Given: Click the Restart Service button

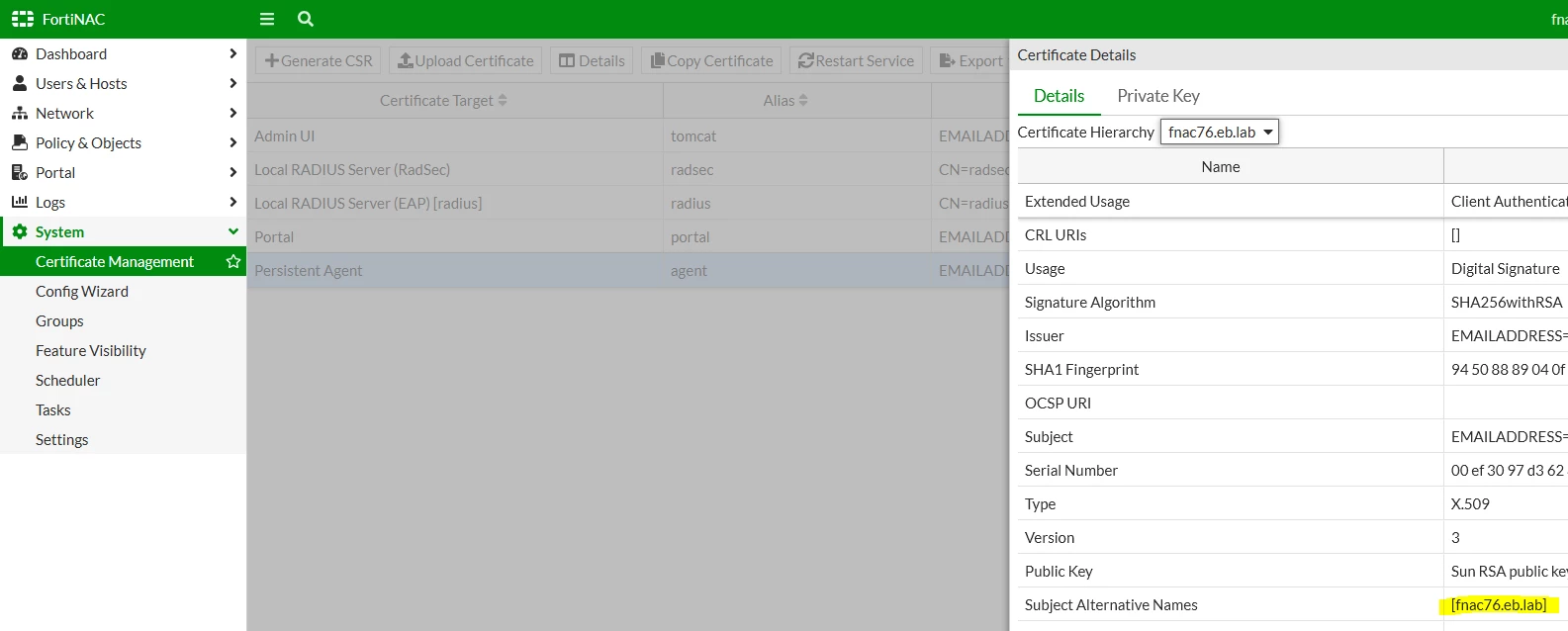Looking at the screenshot, I should tap(856, 60).
